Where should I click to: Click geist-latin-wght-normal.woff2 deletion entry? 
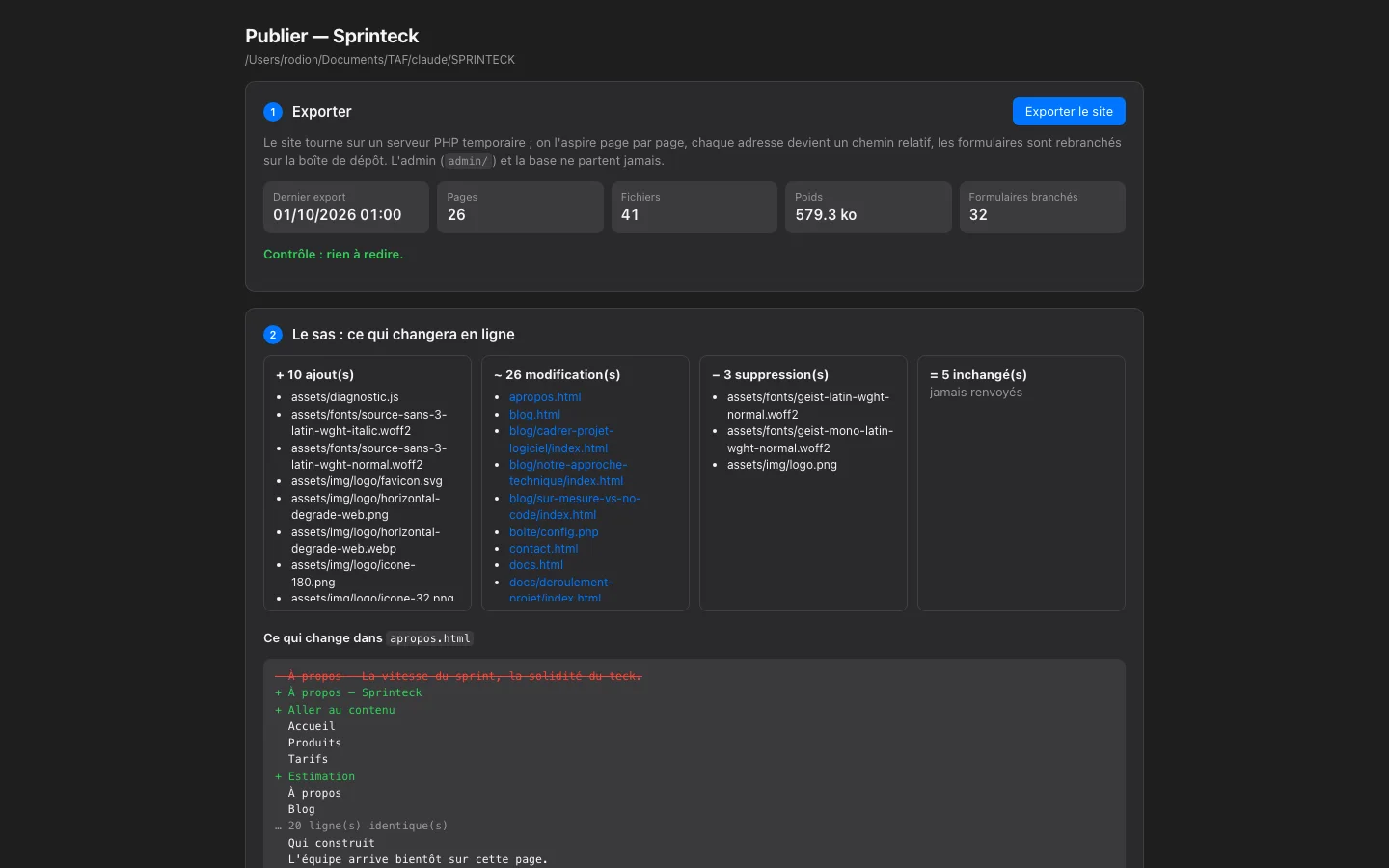click(808, 406)
